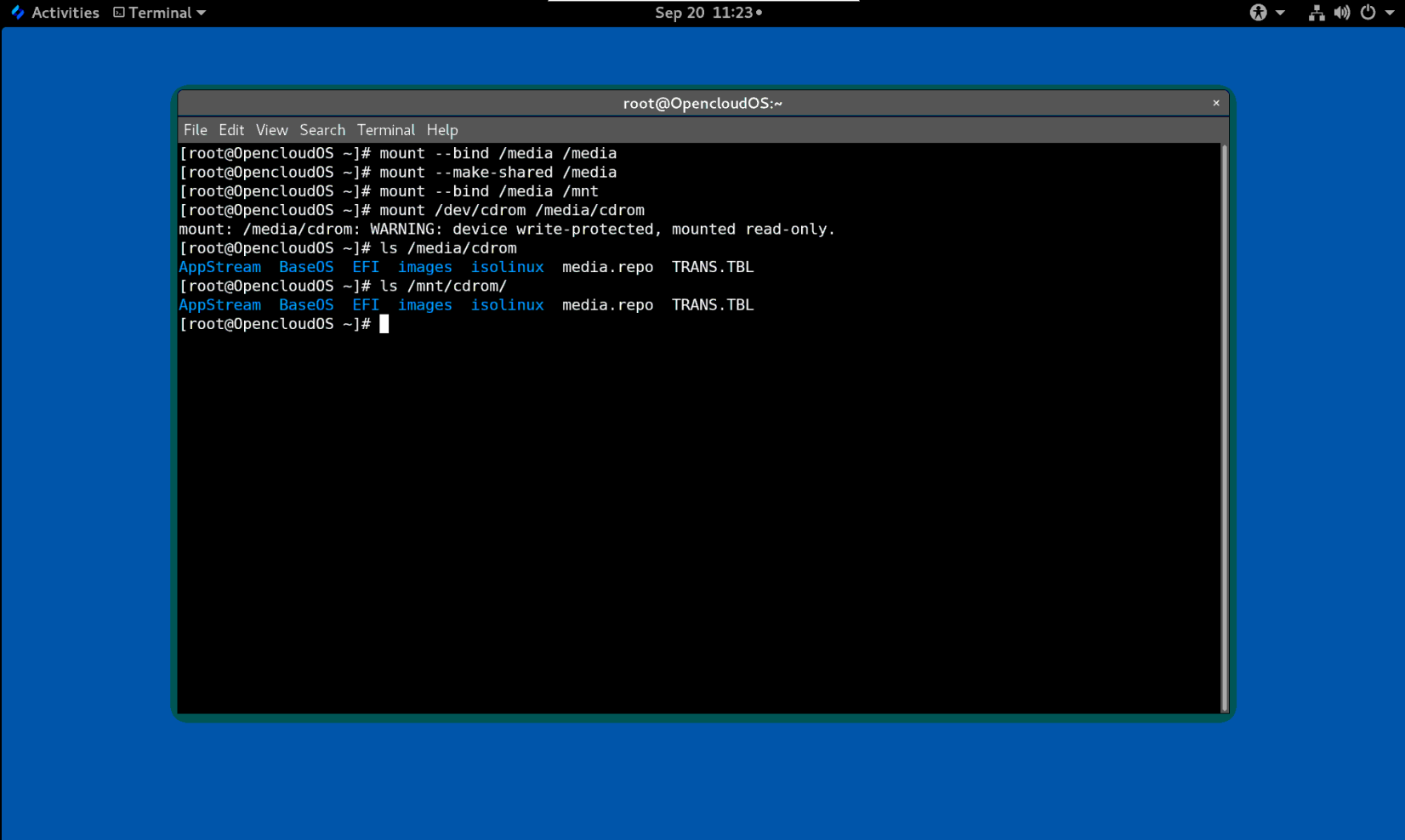Open the clock showing Sep 20 11:23
The image size is (1405, 840).
(708, 13)
